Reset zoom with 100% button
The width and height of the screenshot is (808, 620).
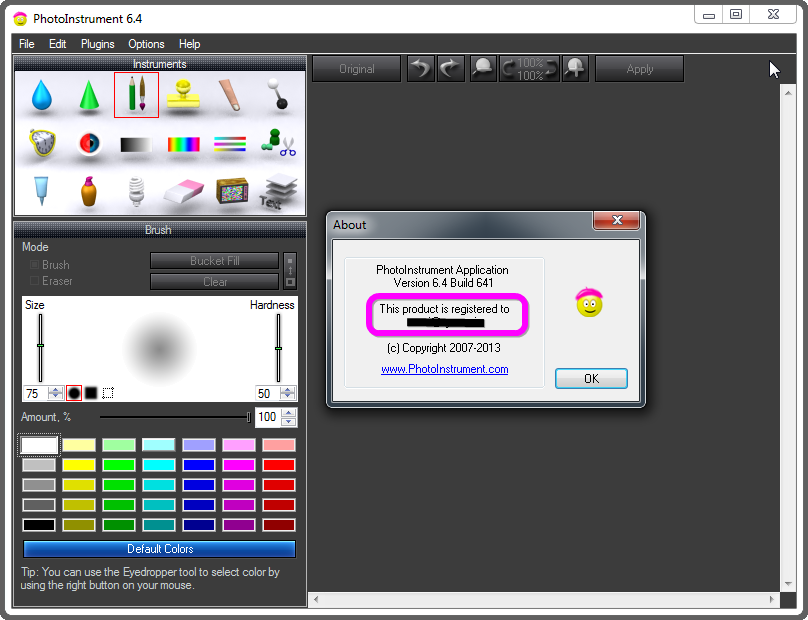click(529, 69)
